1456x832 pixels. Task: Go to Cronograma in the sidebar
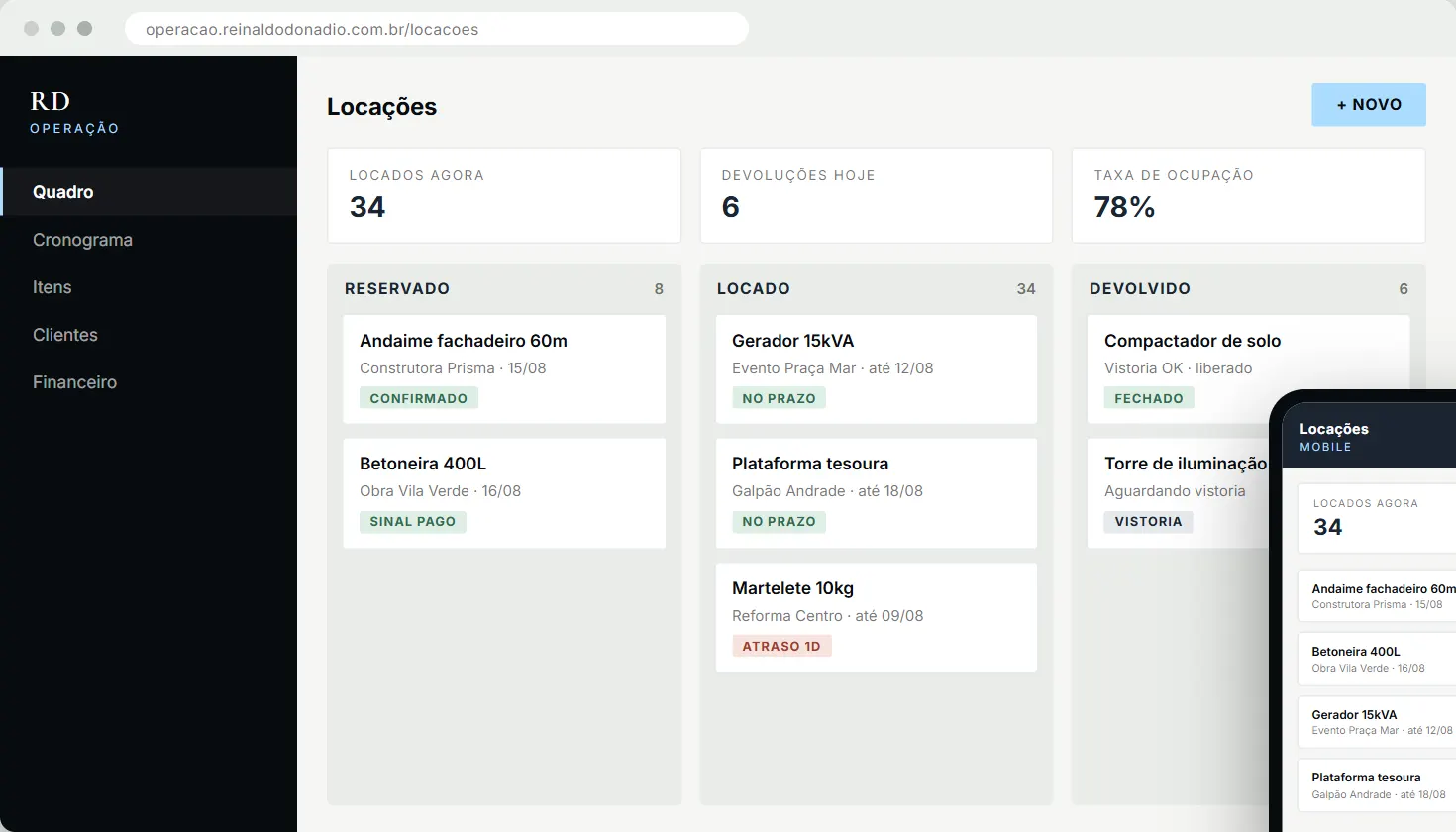[149, 240]
